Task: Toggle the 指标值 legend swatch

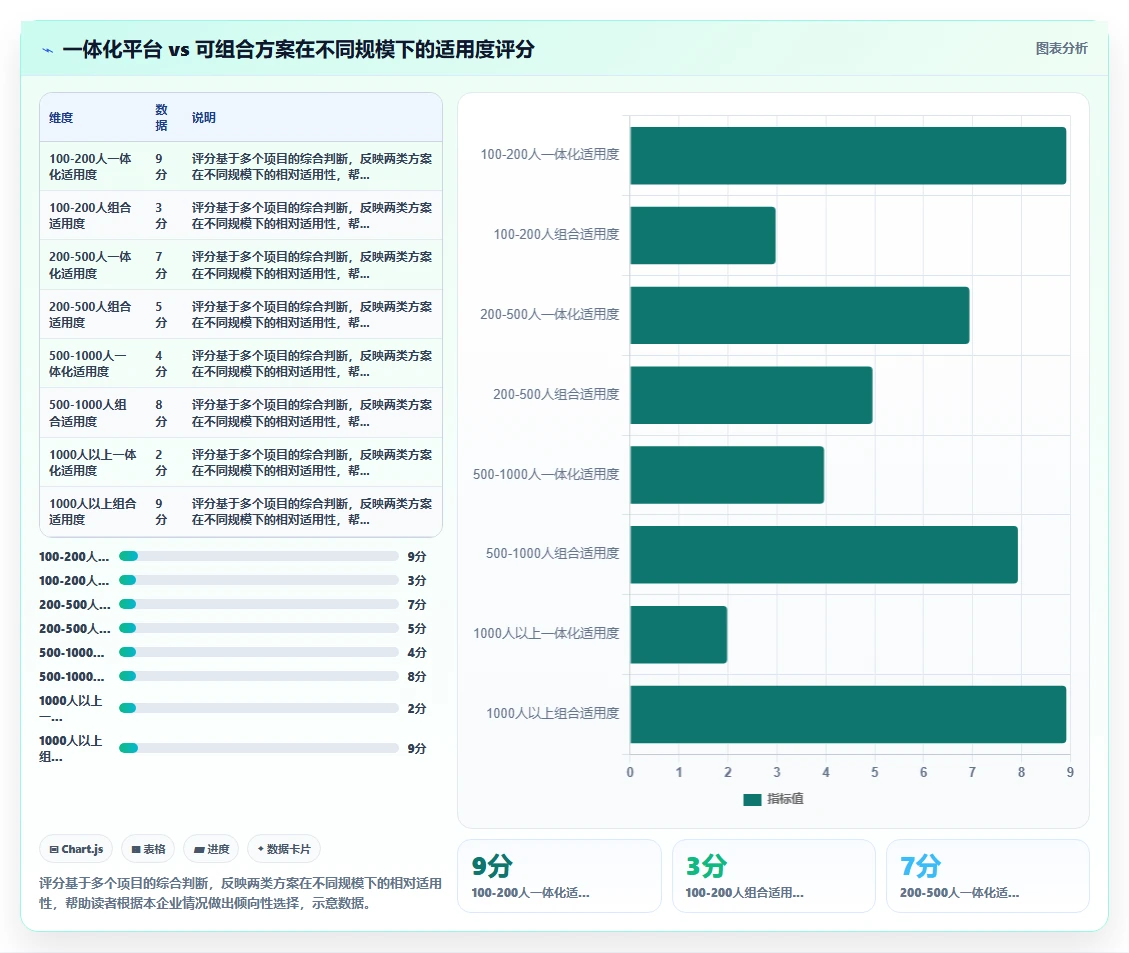Action: (x=752, y=800)
